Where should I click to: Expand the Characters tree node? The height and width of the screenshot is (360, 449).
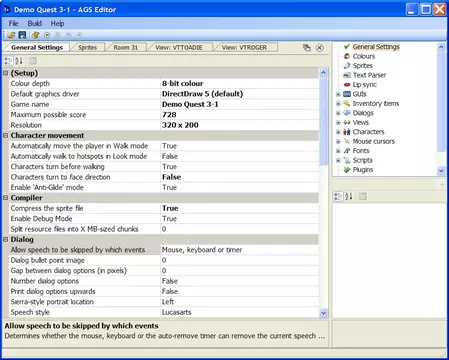click(338, 132)
